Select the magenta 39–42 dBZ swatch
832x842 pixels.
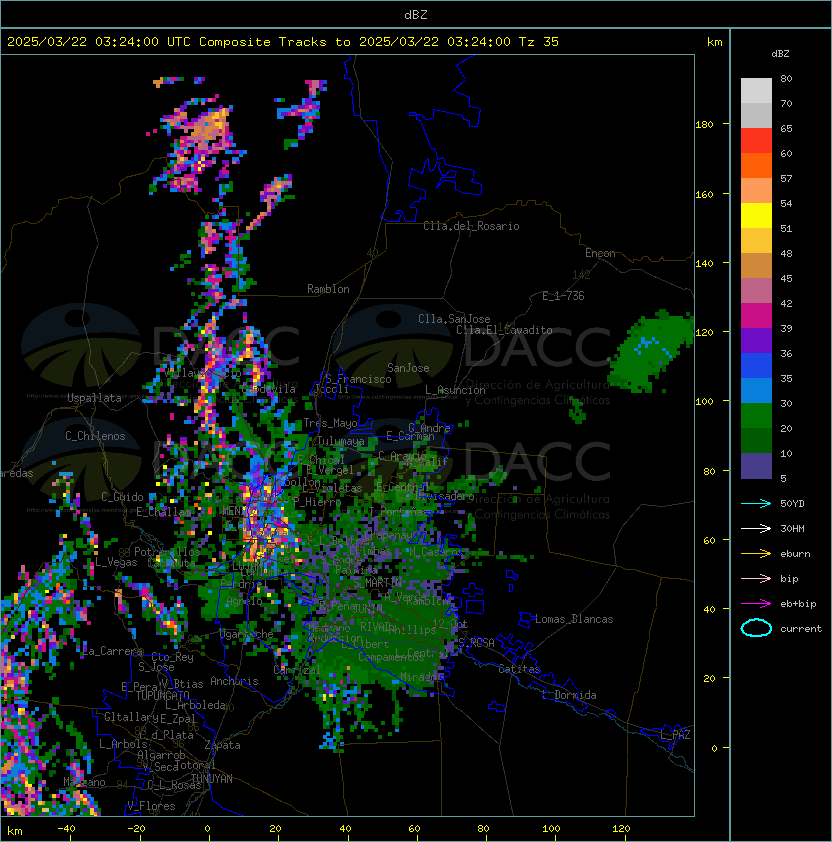[756, 316]
